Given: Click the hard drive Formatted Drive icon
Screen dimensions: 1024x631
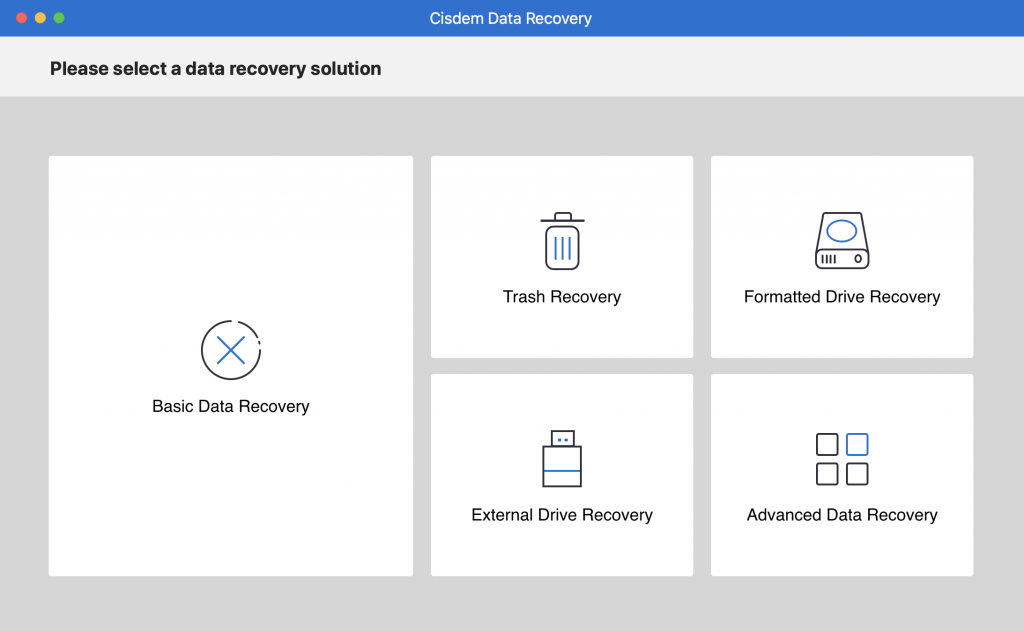Looking at the screenshot, I should click(x=842, y=241).
